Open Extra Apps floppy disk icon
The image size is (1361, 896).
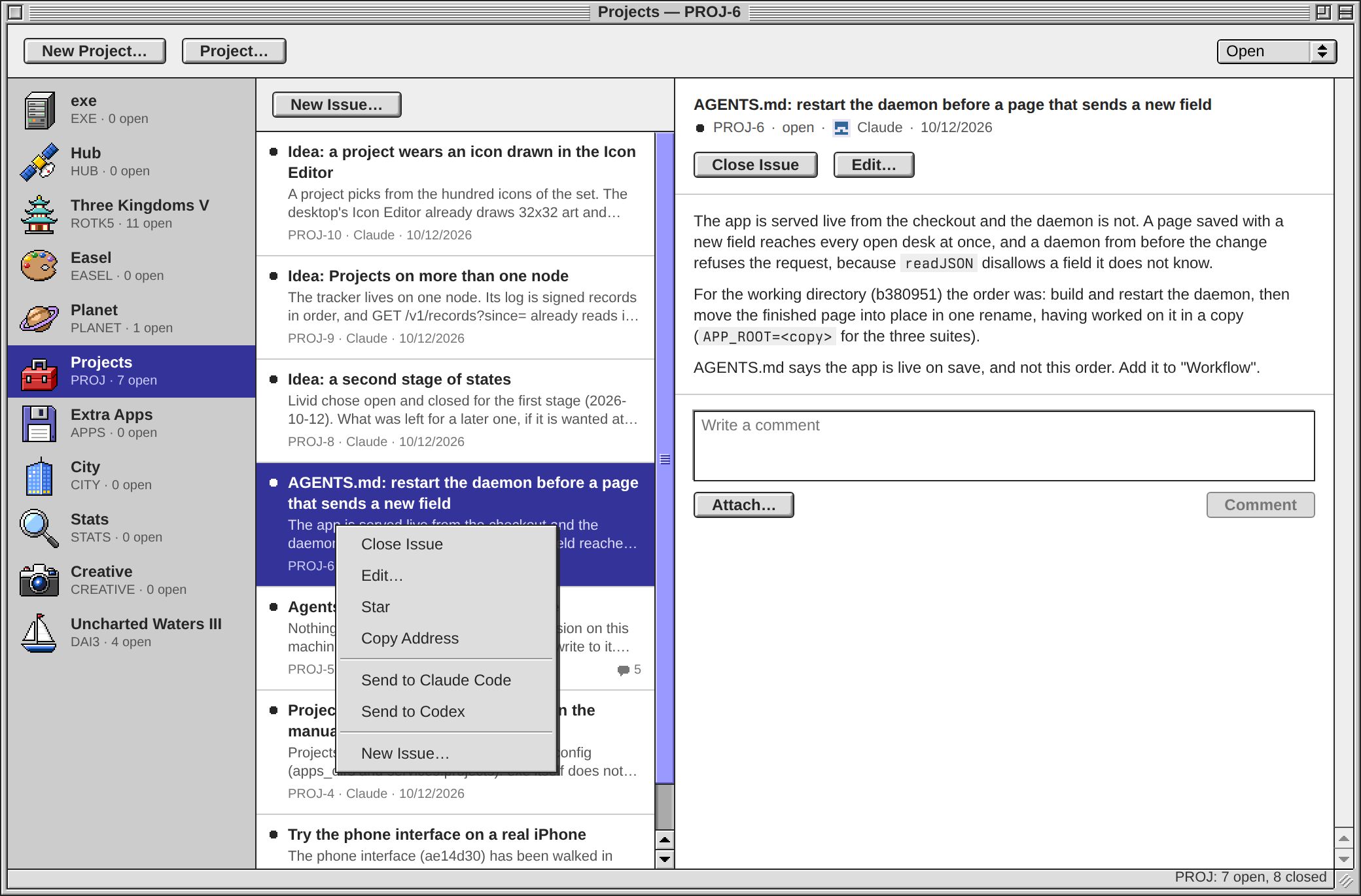[x=39, y=424]
